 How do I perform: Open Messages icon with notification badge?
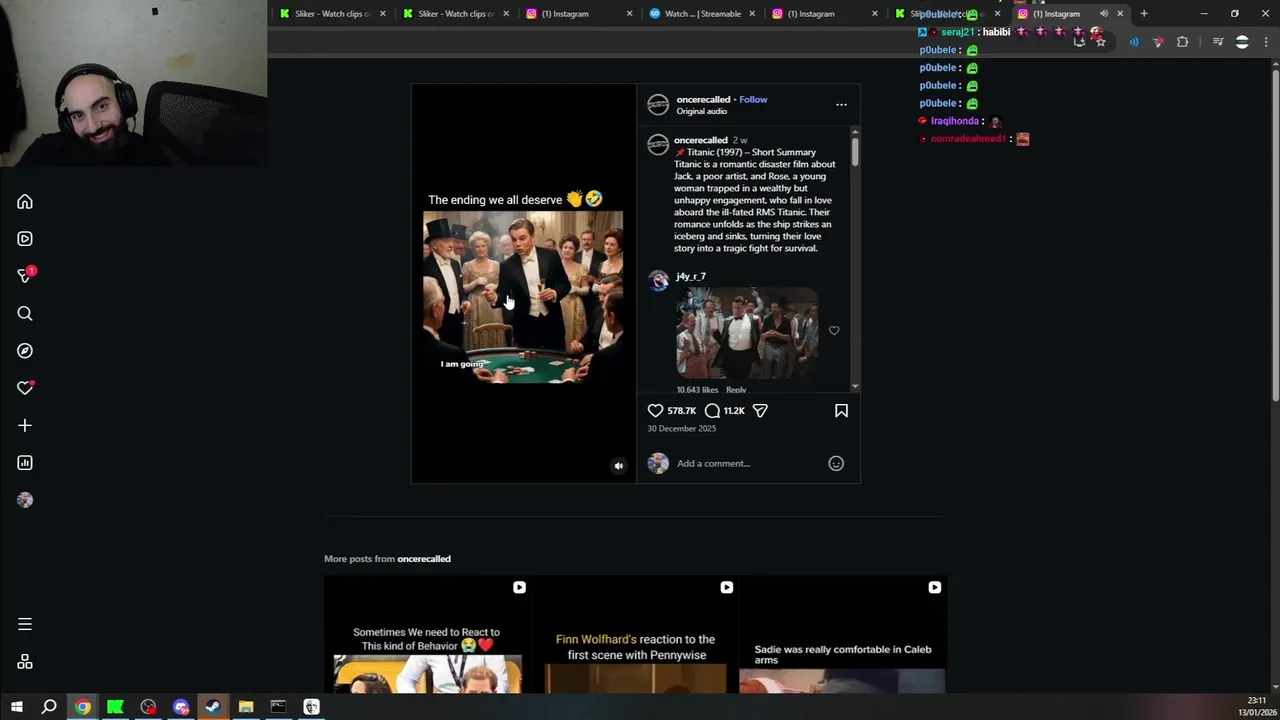pos(25,276)
